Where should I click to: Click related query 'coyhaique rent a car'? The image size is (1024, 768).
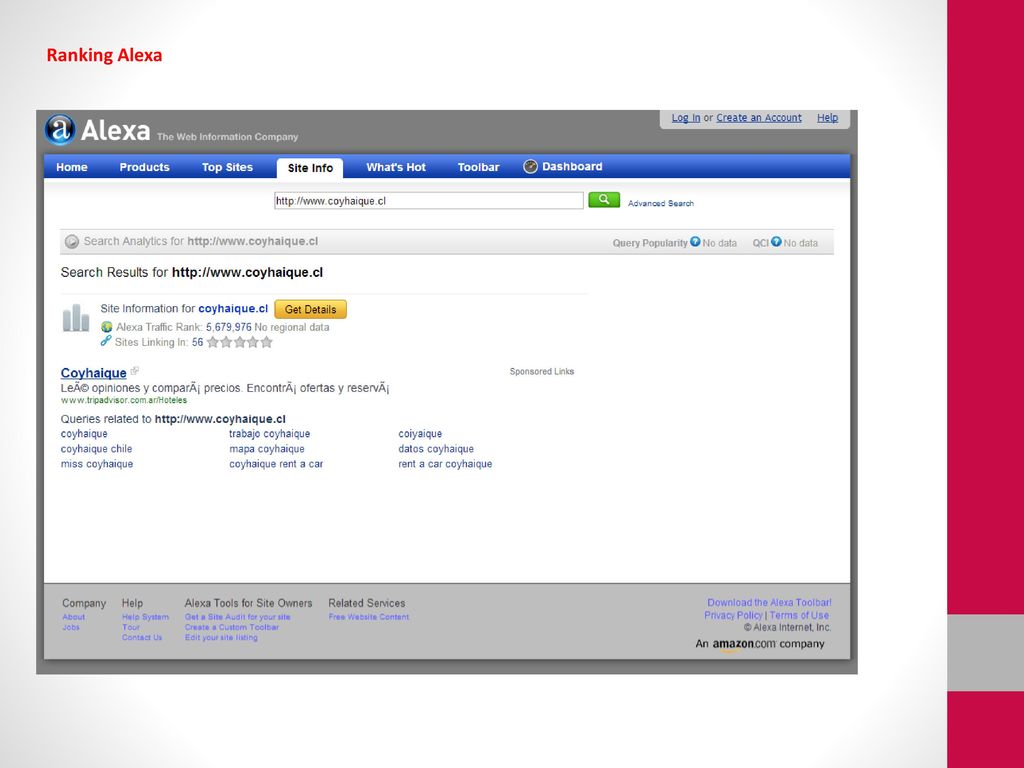coord(276,464)
